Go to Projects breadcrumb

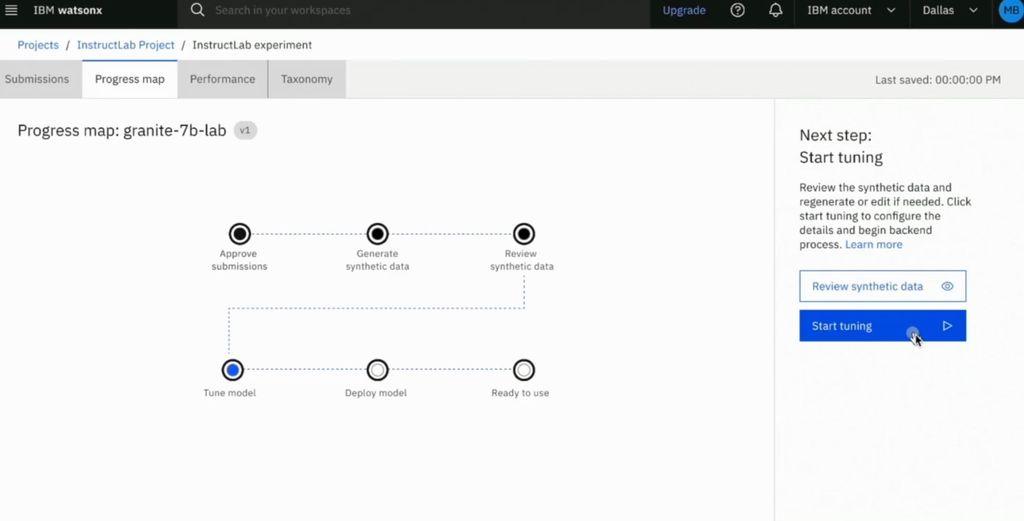pyautogui.click(x=38, y=45)
